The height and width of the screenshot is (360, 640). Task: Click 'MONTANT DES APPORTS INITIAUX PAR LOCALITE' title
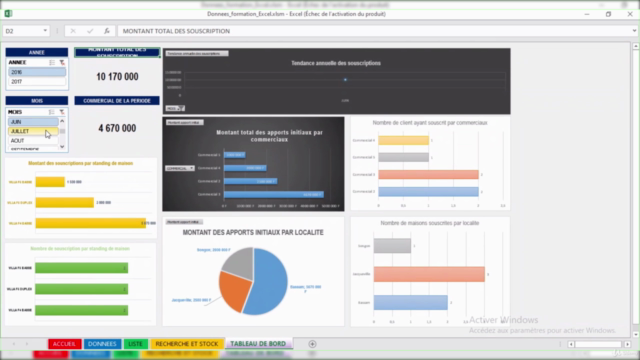pyautogui.click(x=253, y=232)
